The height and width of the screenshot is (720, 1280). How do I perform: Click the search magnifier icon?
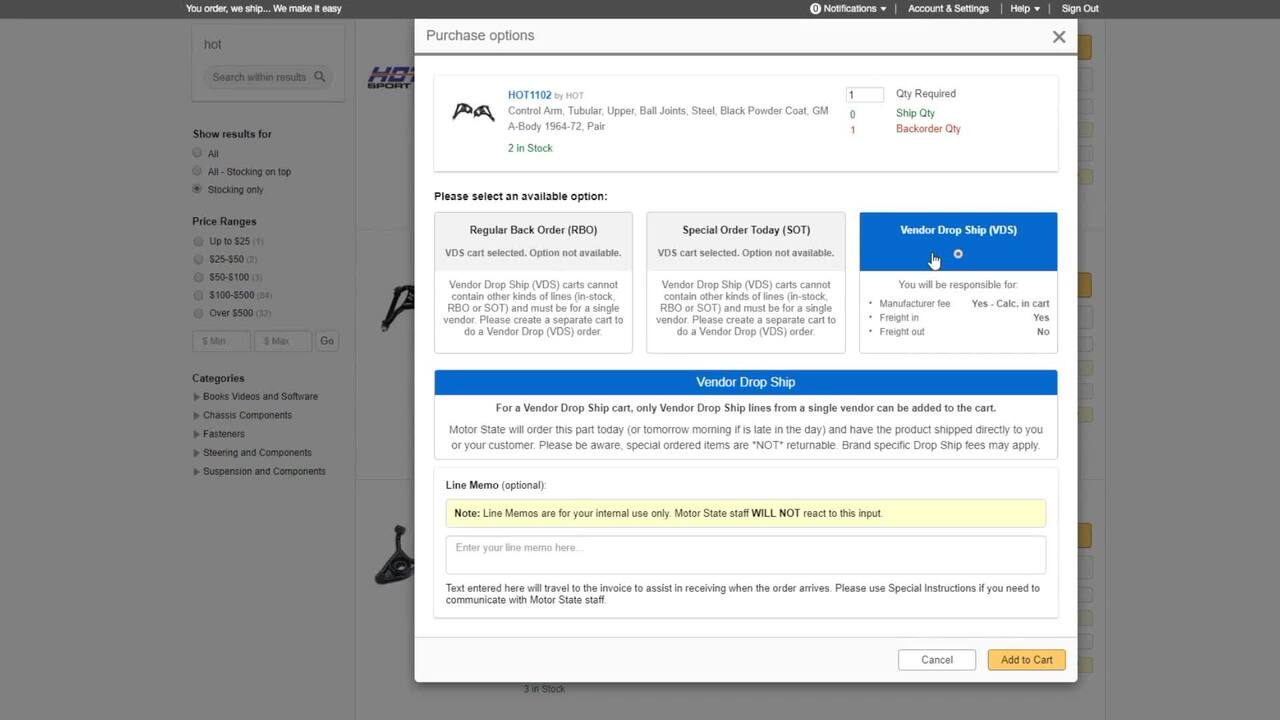pos(320,77)
